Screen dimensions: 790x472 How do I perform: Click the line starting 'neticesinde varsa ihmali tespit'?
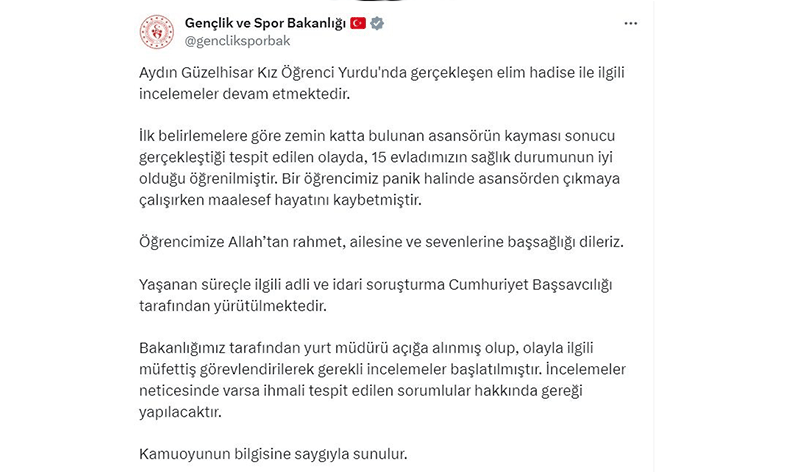coord(361,391)
